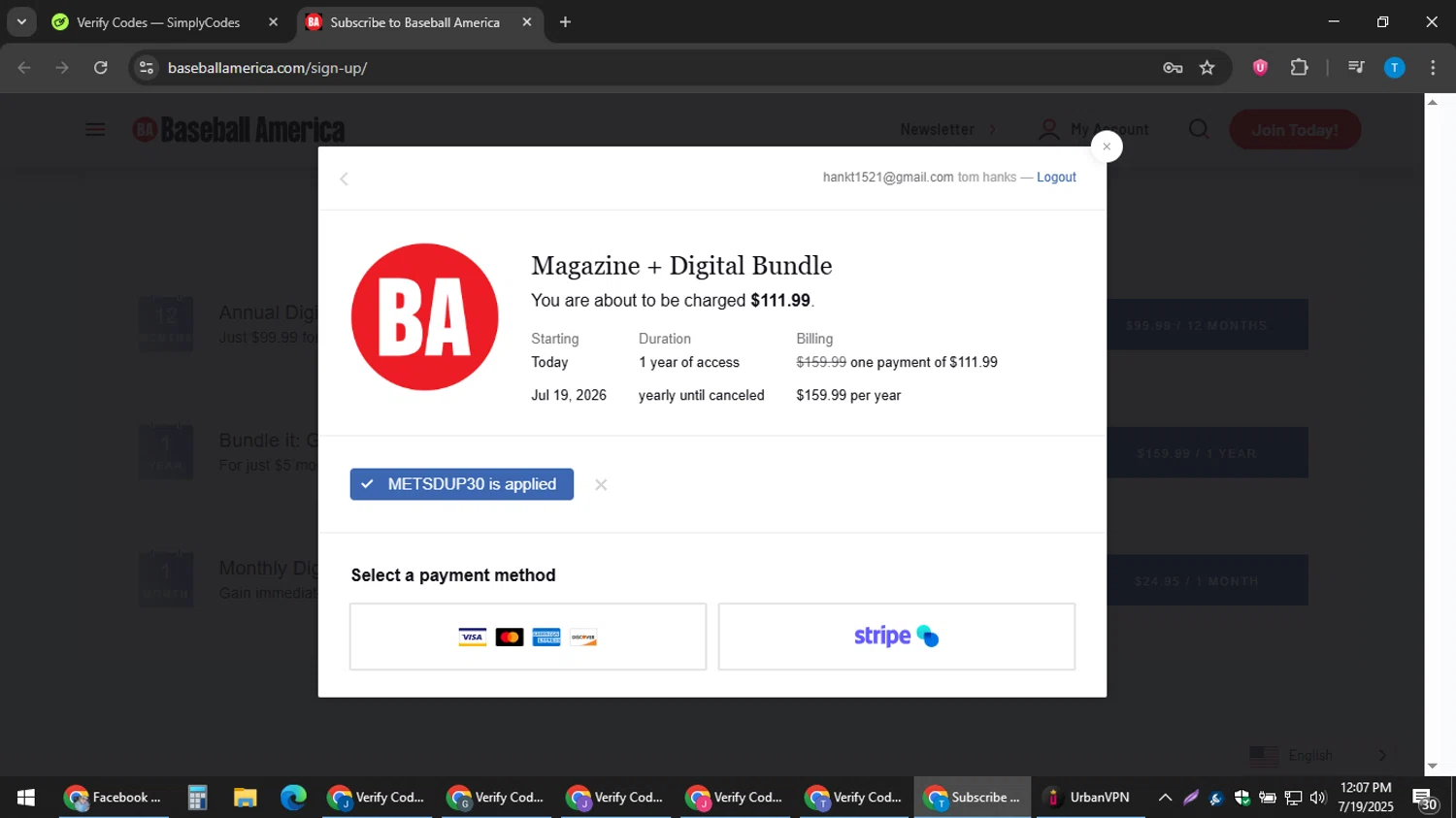Click the Baseball America site logo
Image resolution: width=1456 pixels, height=818 pixels.
[x=239, y=130]
